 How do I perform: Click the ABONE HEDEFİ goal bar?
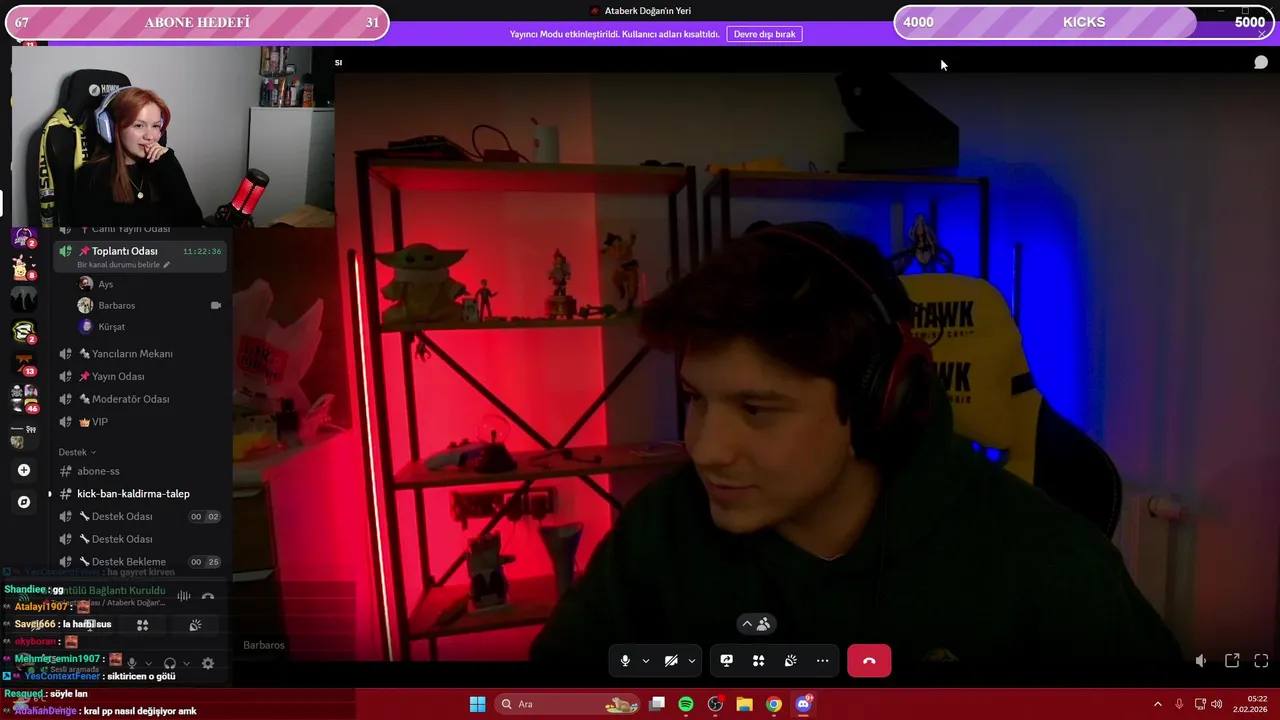[x=197, y=22]
